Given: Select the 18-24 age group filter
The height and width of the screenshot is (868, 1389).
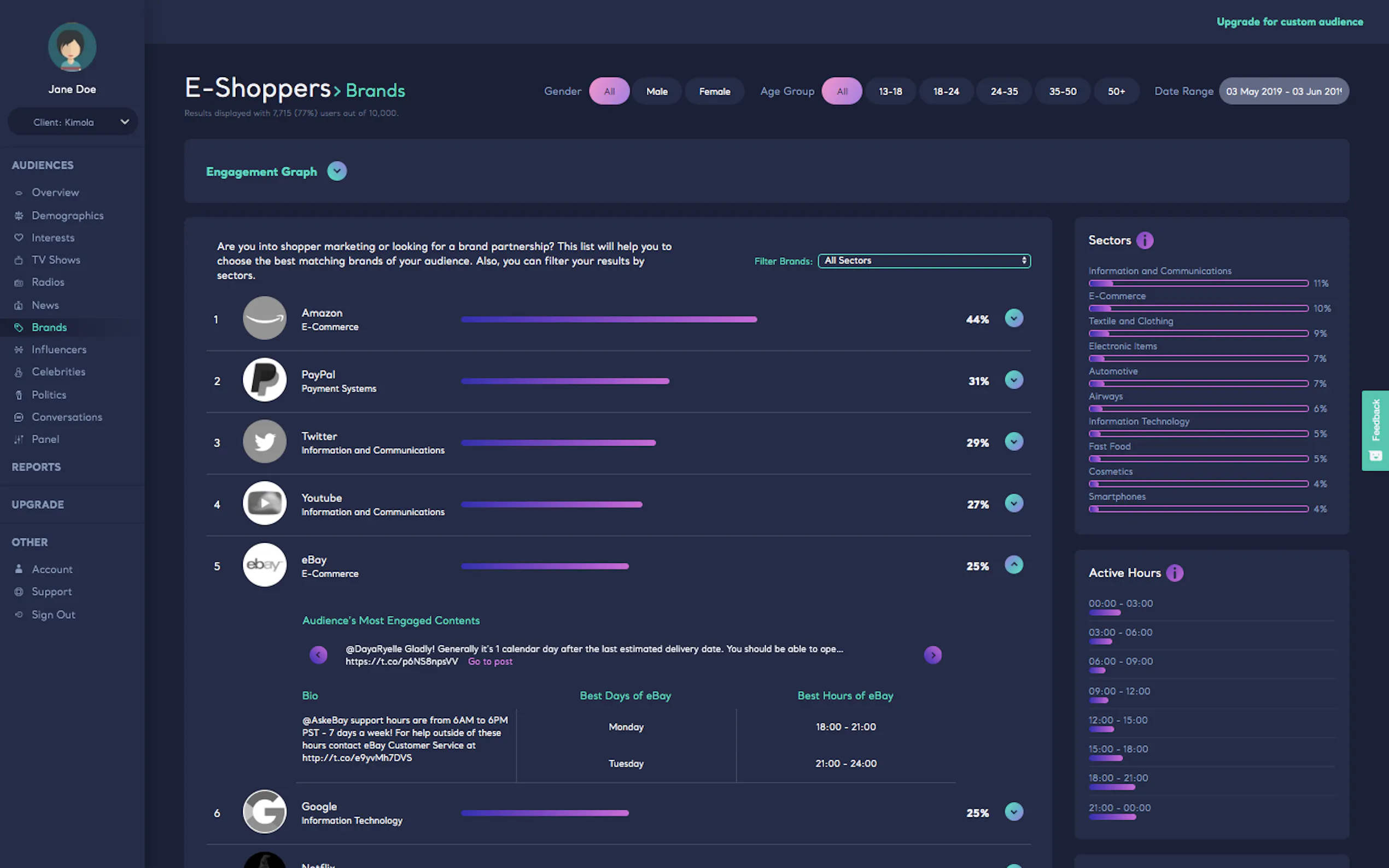Looking at the screenshot, I should (946, 91).
